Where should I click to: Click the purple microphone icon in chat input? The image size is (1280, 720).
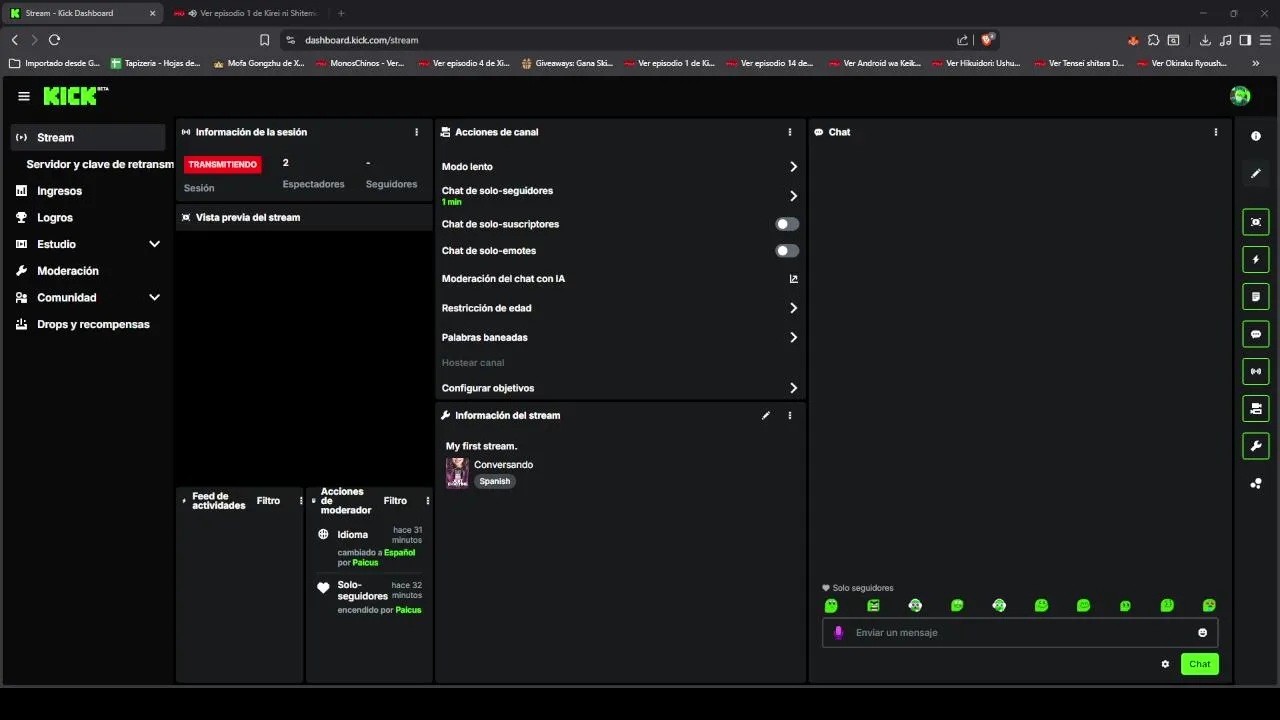coord(839,632)
